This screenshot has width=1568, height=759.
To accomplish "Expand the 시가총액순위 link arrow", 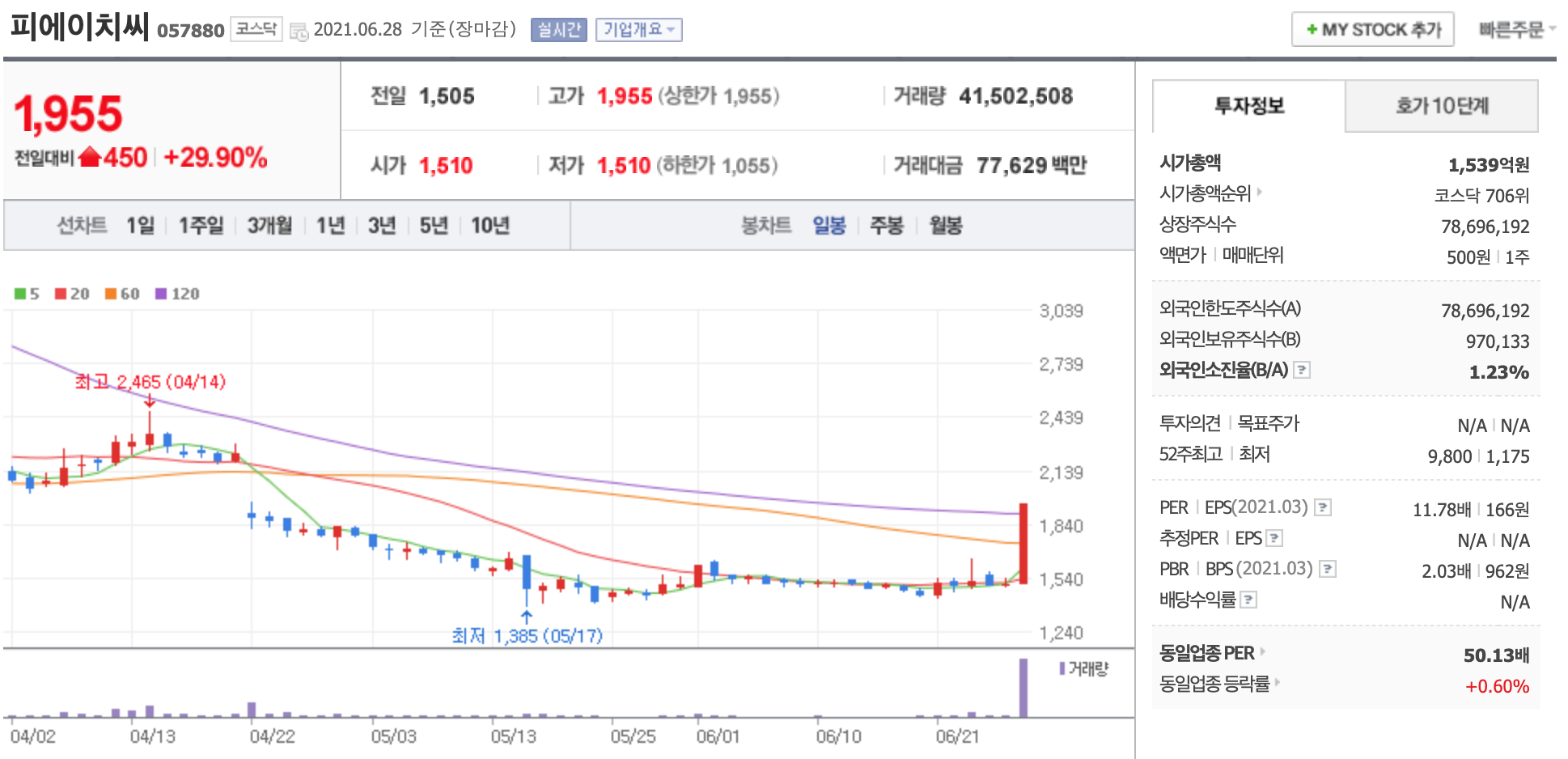I will 1259,193.
